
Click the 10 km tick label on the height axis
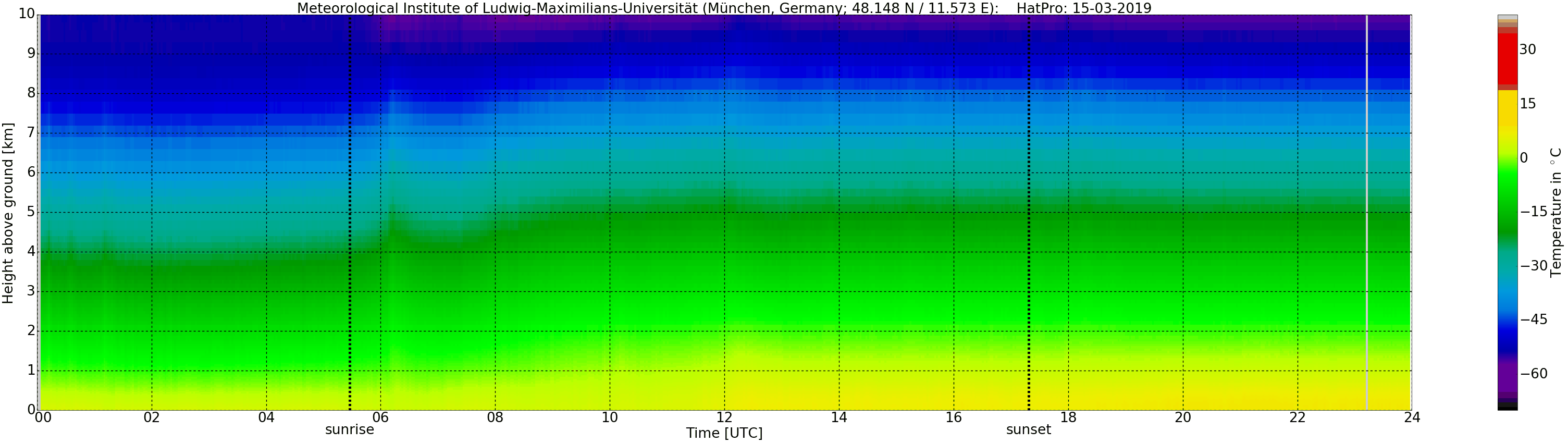[x=27, y=14]
